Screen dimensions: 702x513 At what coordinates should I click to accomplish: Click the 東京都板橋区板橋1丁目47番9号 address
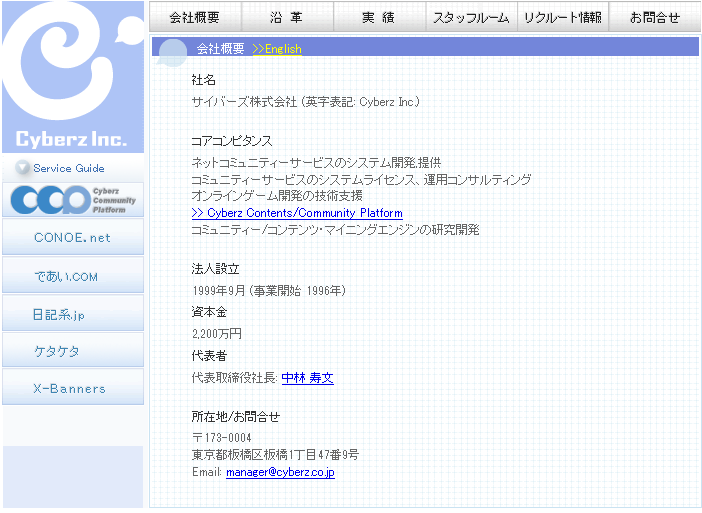275,455
